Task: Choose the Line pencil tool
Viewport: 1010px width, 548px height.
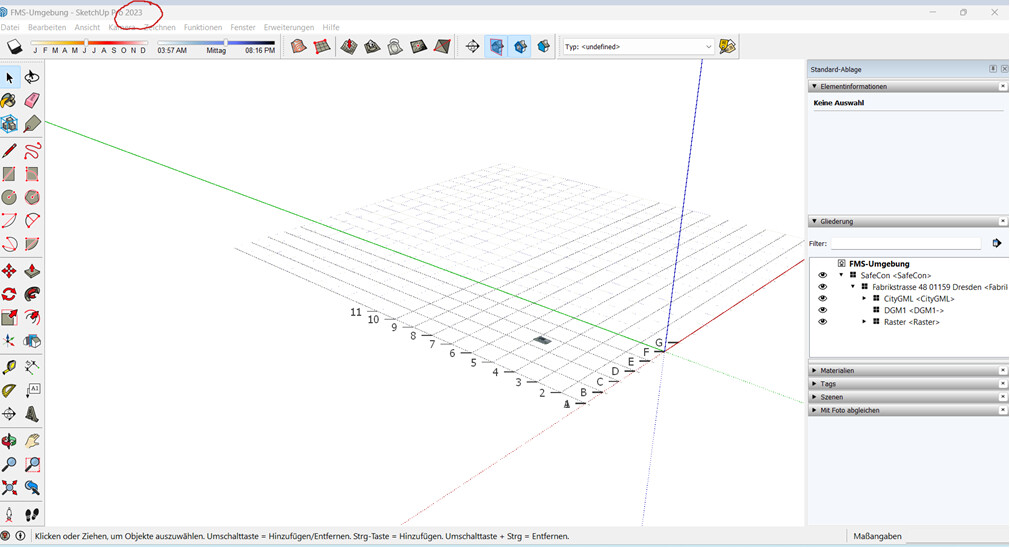Action: pyautogui.click(x=9, y=150)
